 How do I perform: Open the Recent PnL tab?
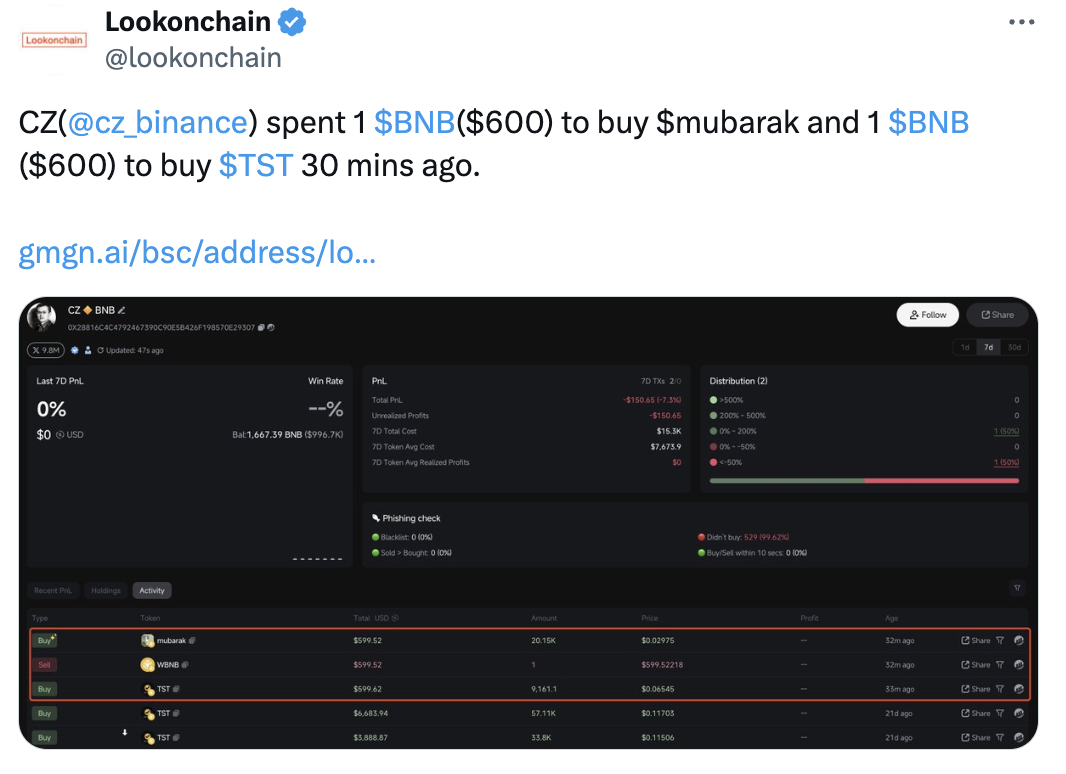point(53,590)
